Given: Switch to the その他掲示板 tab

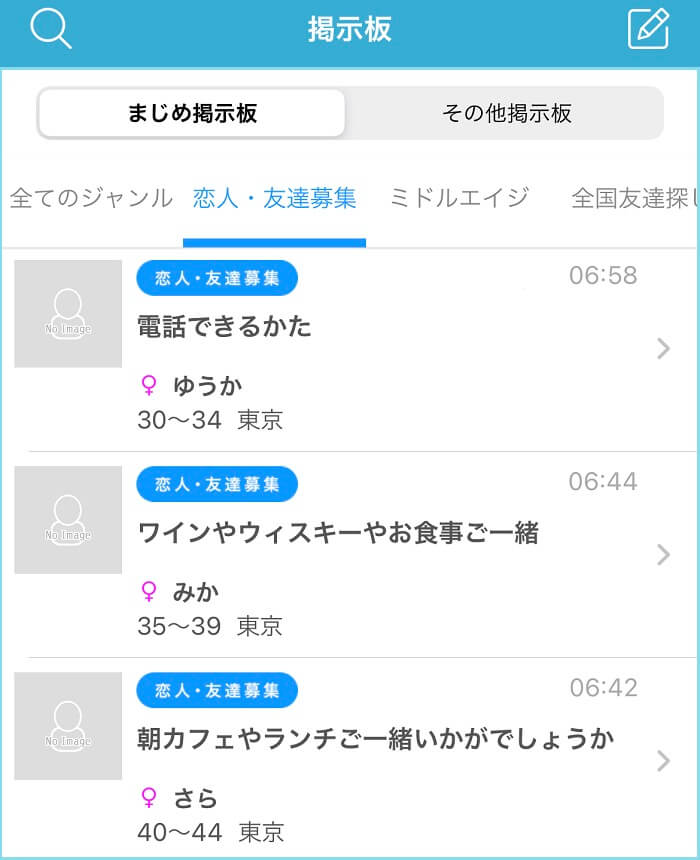Looking at the screenshot, I should coord(508,113).
